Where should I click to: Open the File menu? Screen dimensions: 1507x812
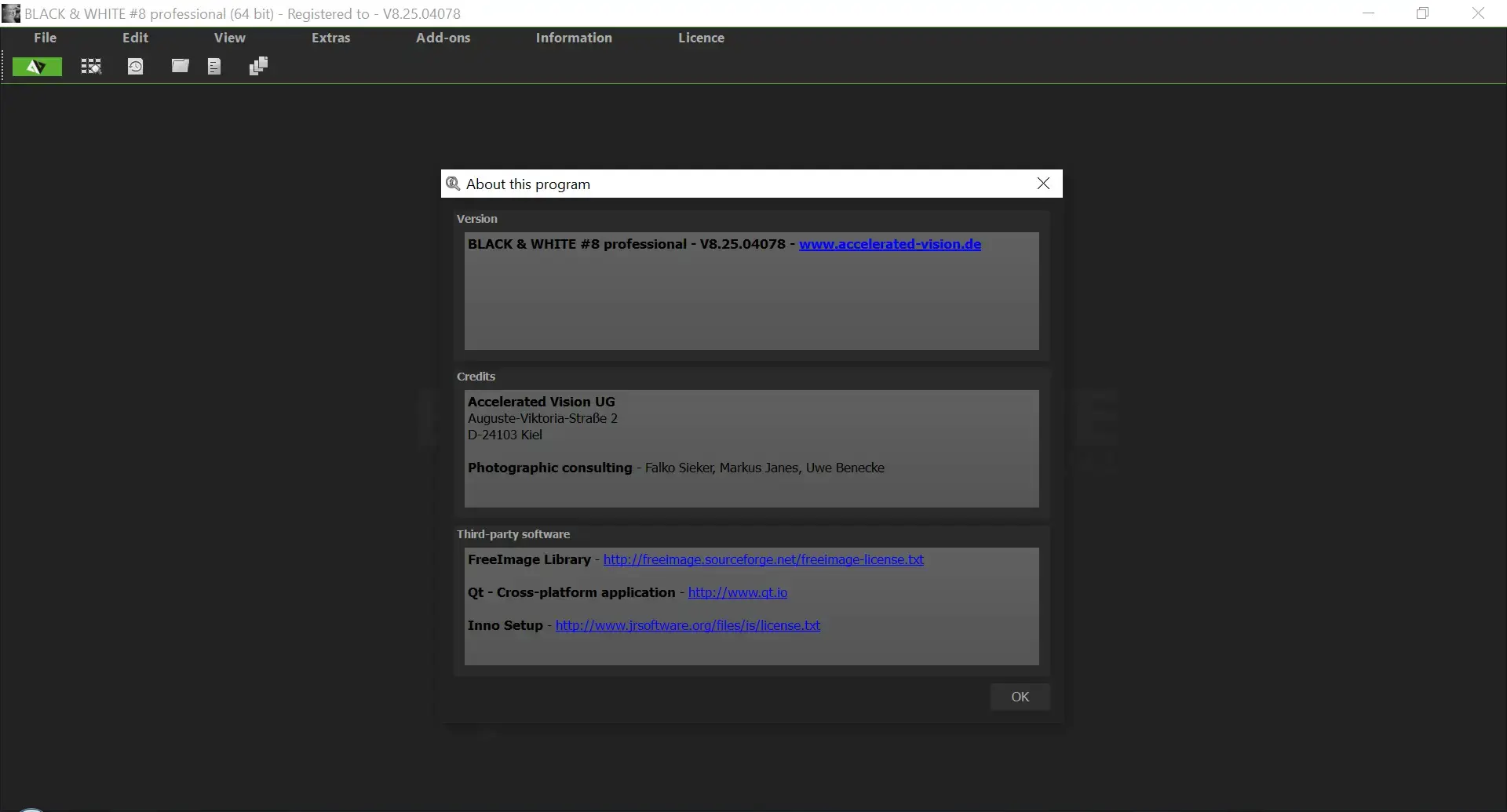[44, 37]
